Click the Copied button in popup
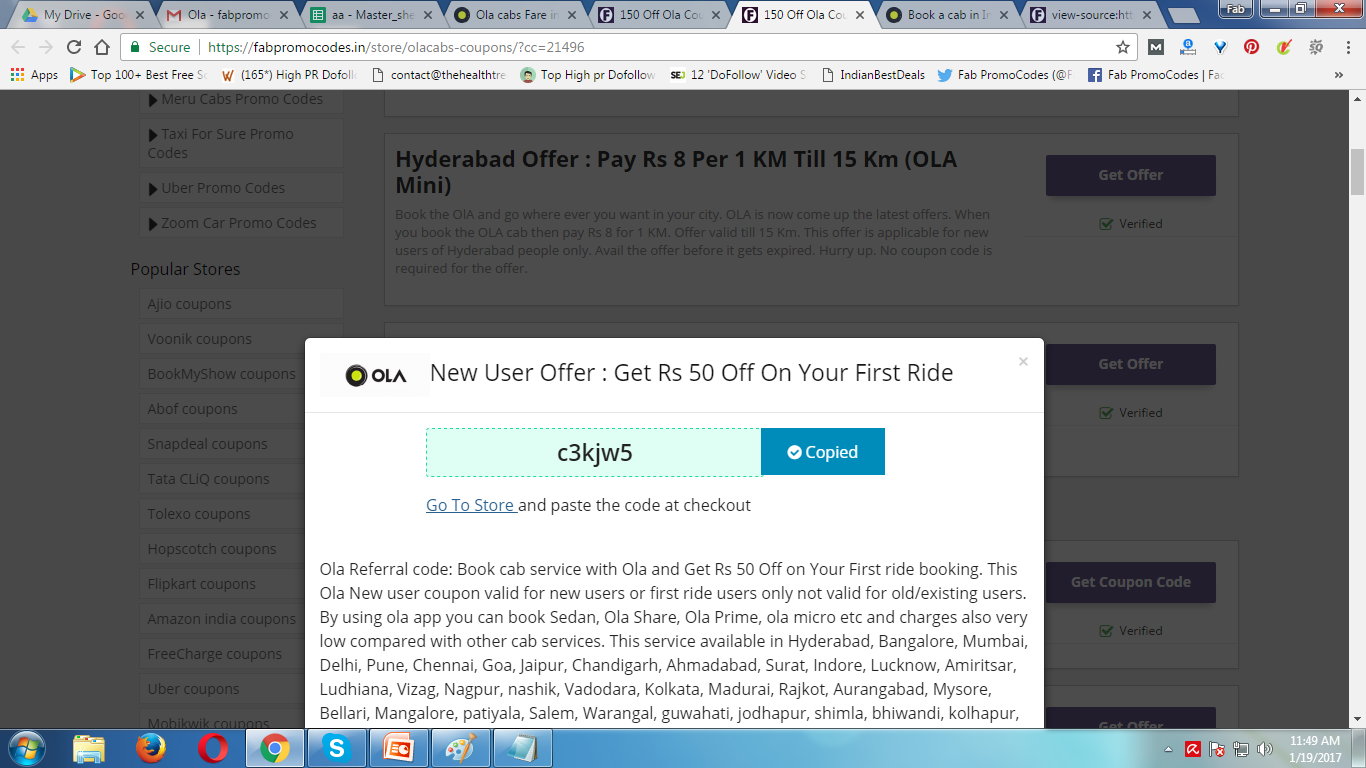Viewport: 1366px width, 768px height. (823, 452)
